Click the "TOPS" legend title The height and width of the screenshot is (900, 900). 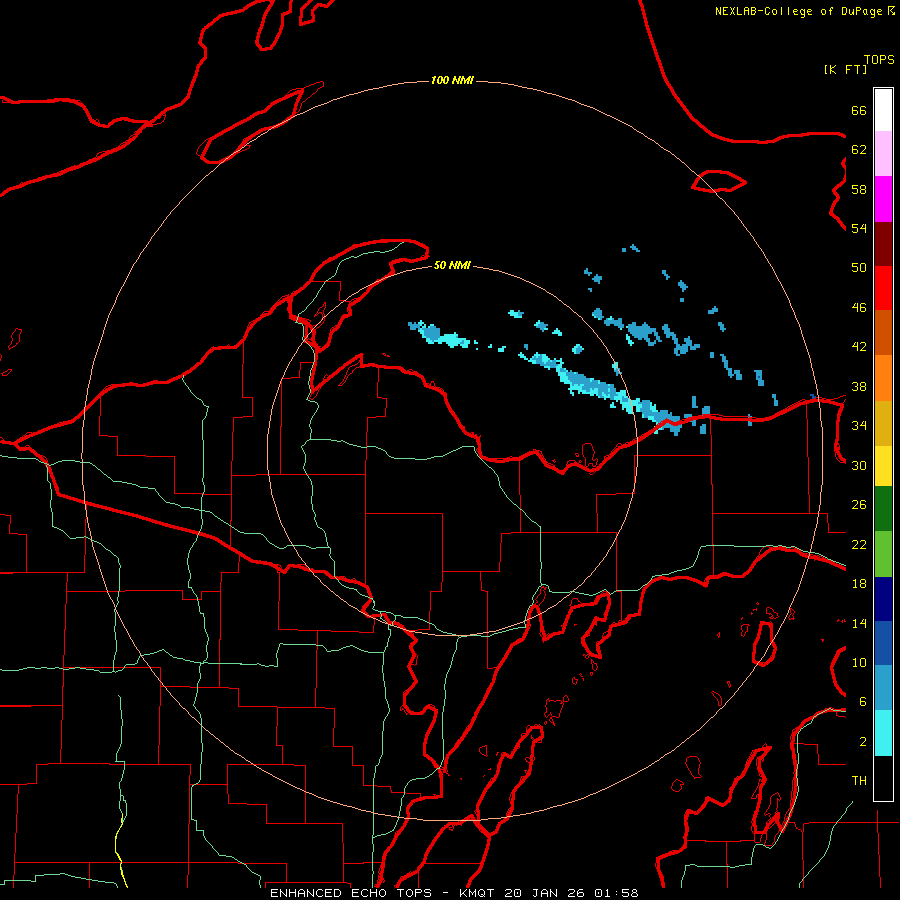click(x=879, y=59)
